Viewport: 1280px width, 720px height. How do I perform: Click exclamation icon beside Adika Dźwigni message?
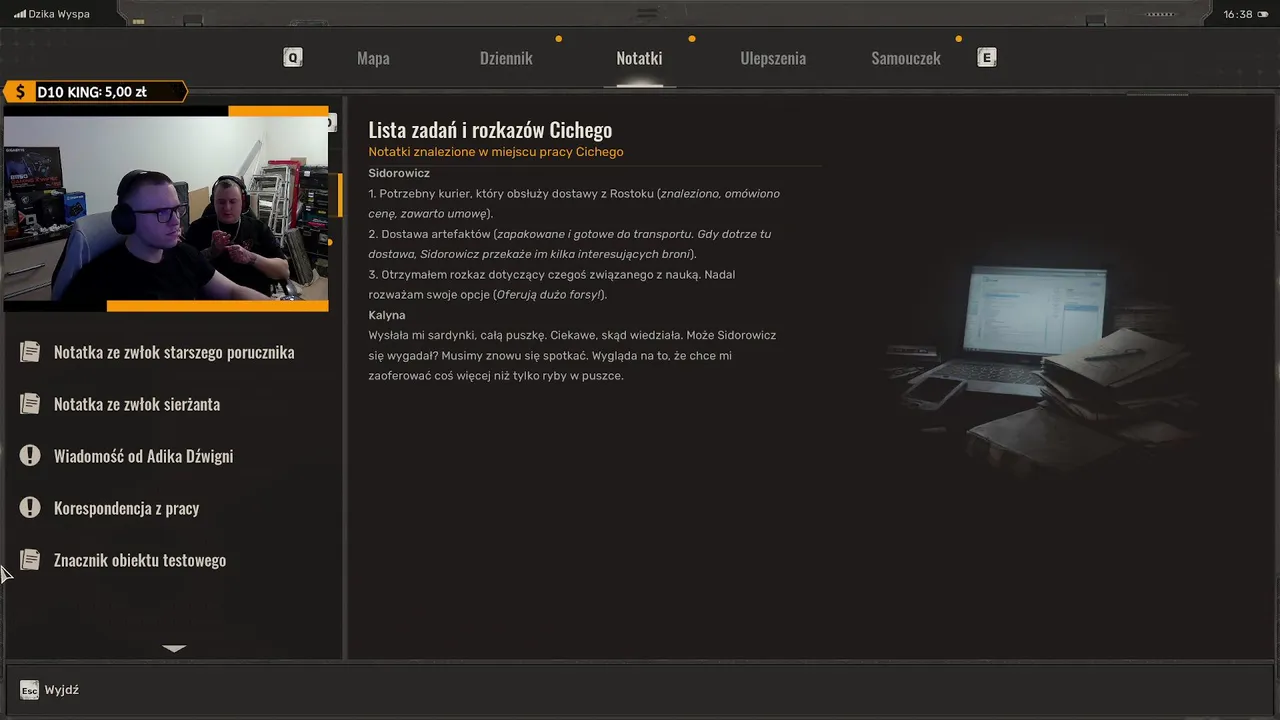point(30,456)
